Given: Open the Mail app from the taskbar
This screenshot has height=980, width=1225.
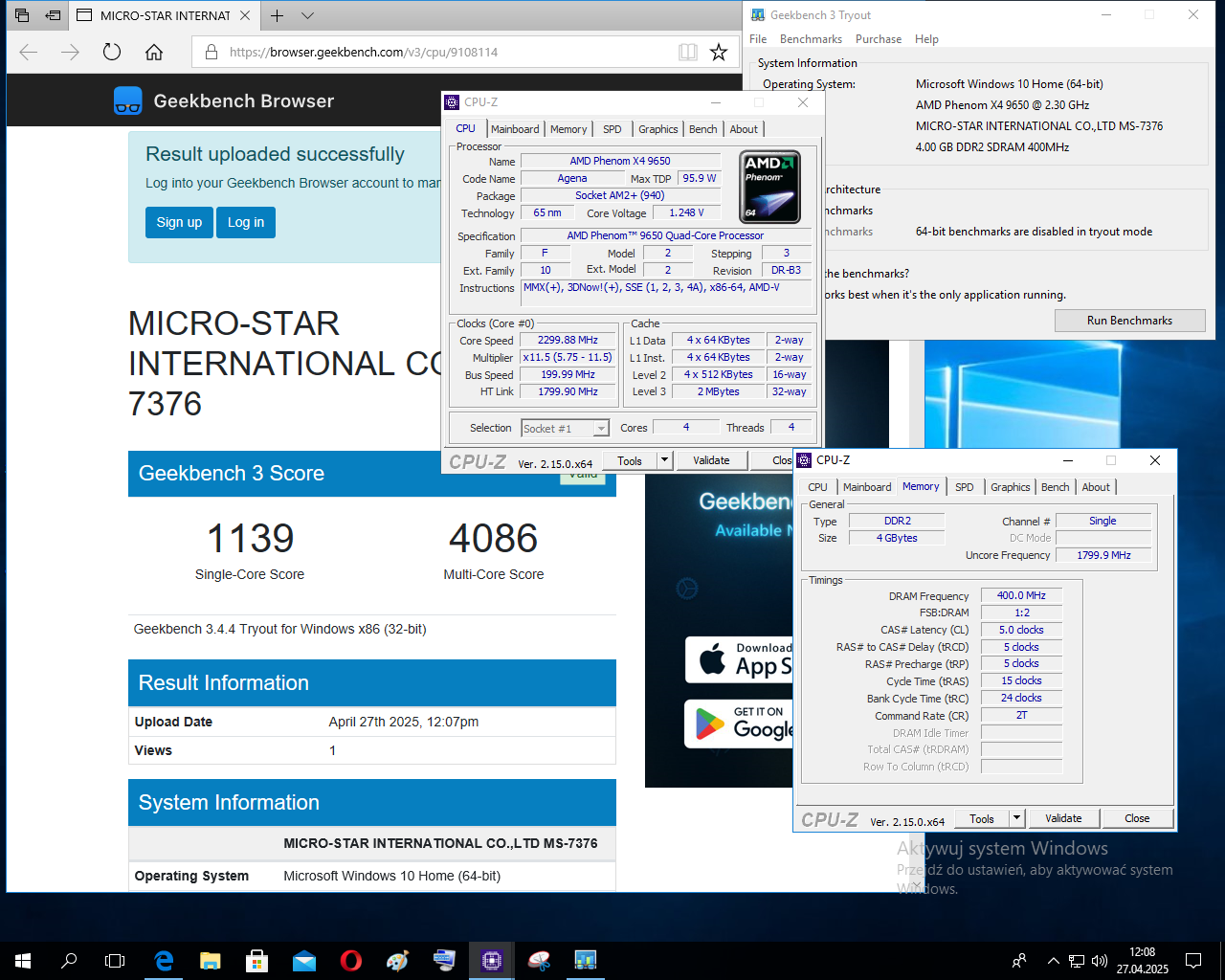Looking at the screenshot, I should (x=303, y=961).
